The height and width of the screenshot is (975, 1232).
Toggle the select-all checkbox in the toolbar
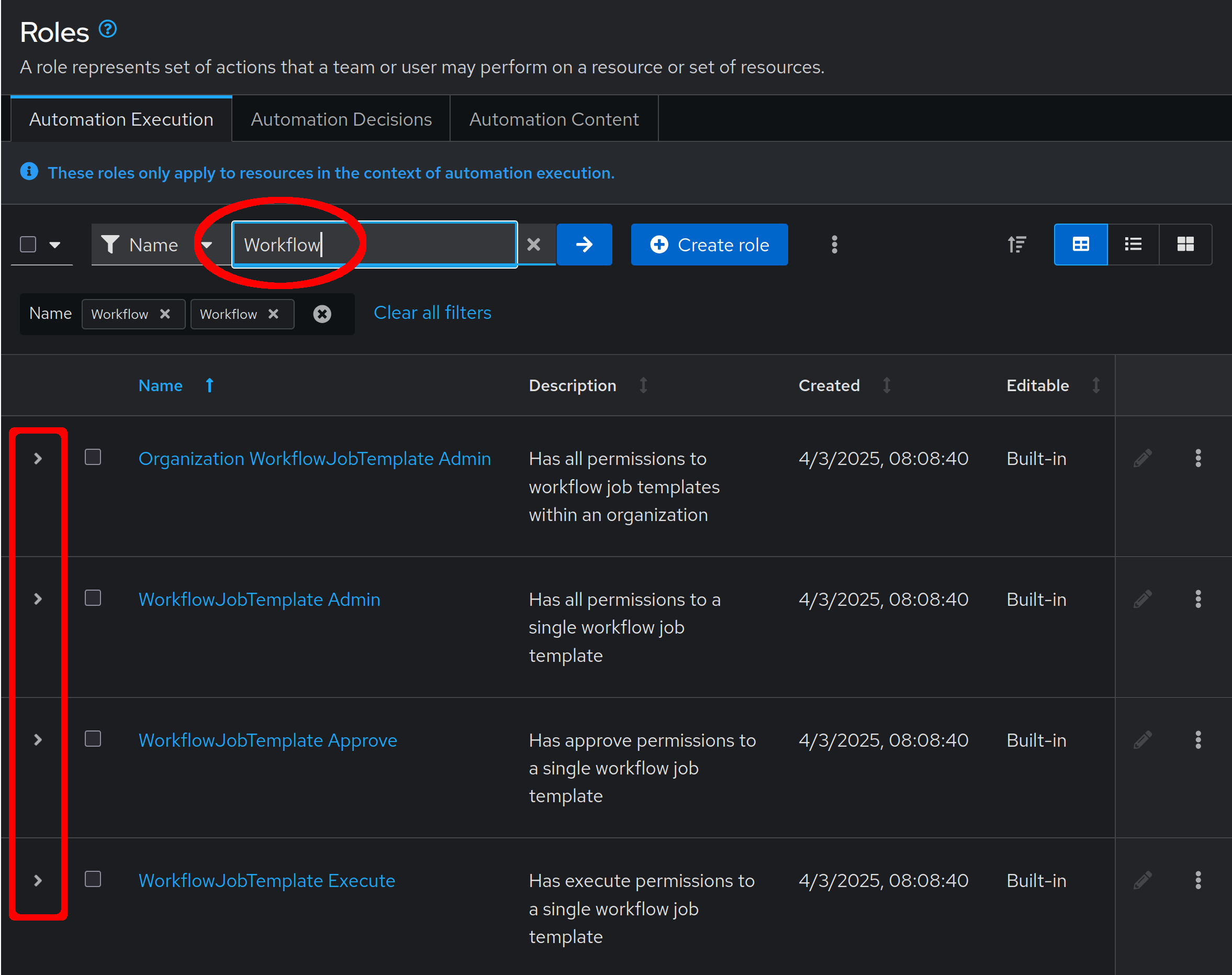tap(28, 245)
